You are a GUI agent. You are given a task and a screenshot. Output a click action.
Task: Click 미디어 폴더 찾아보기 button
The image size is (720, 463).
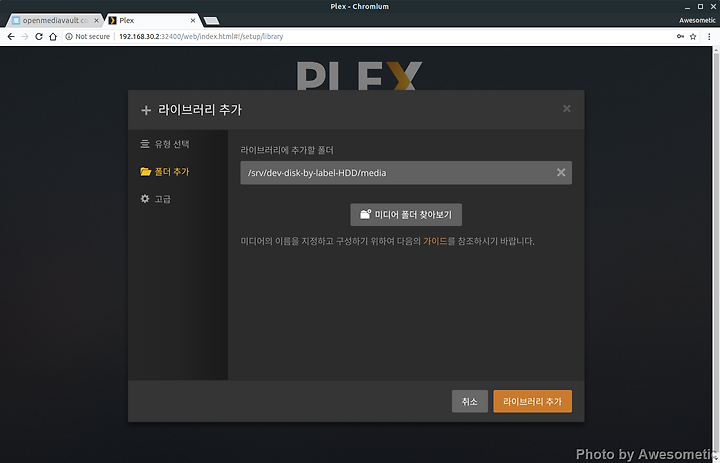coord(406,215)
